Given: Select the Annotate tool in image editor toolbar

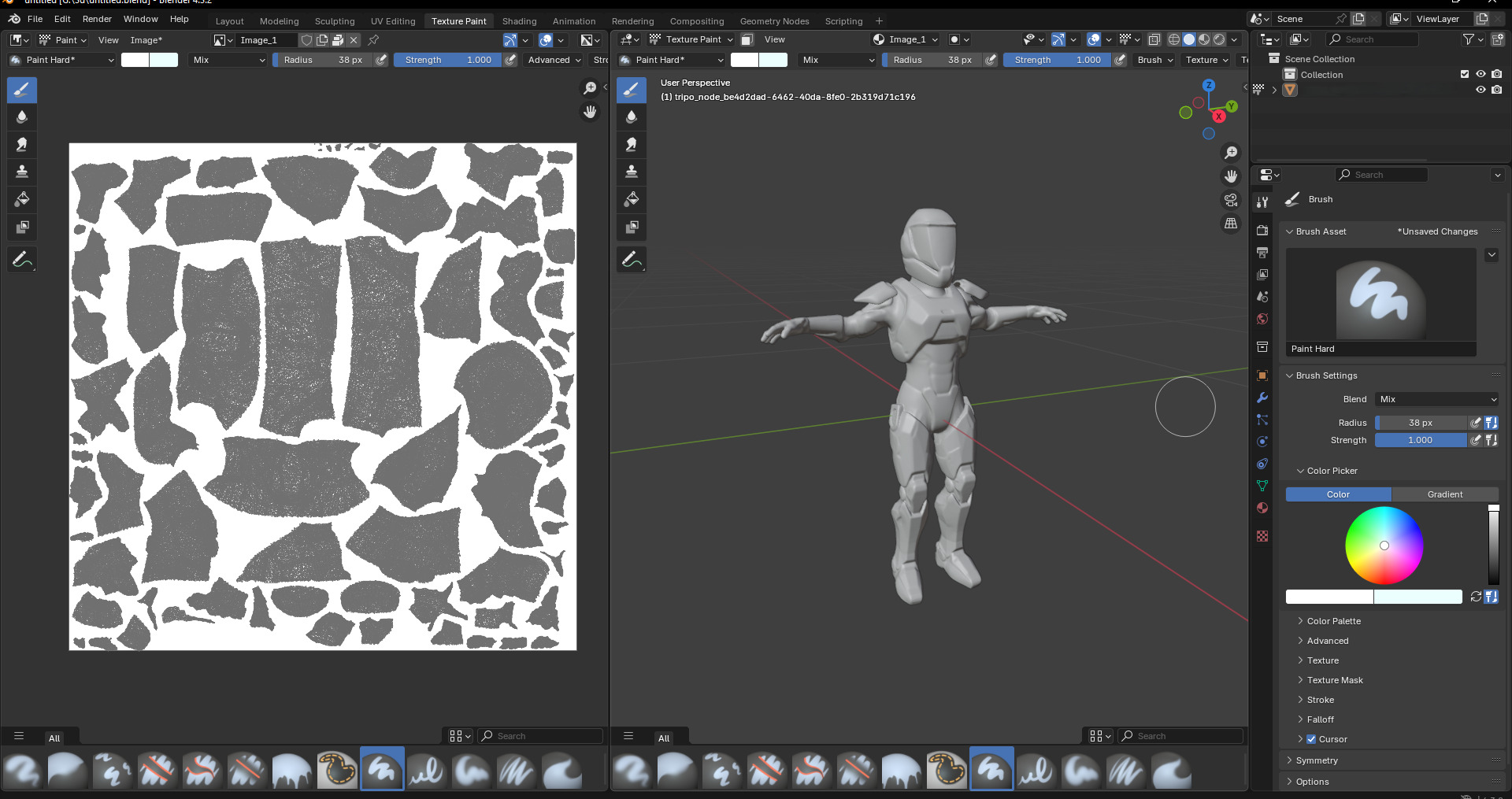Looking at the screenshot, I should point(22,259).
